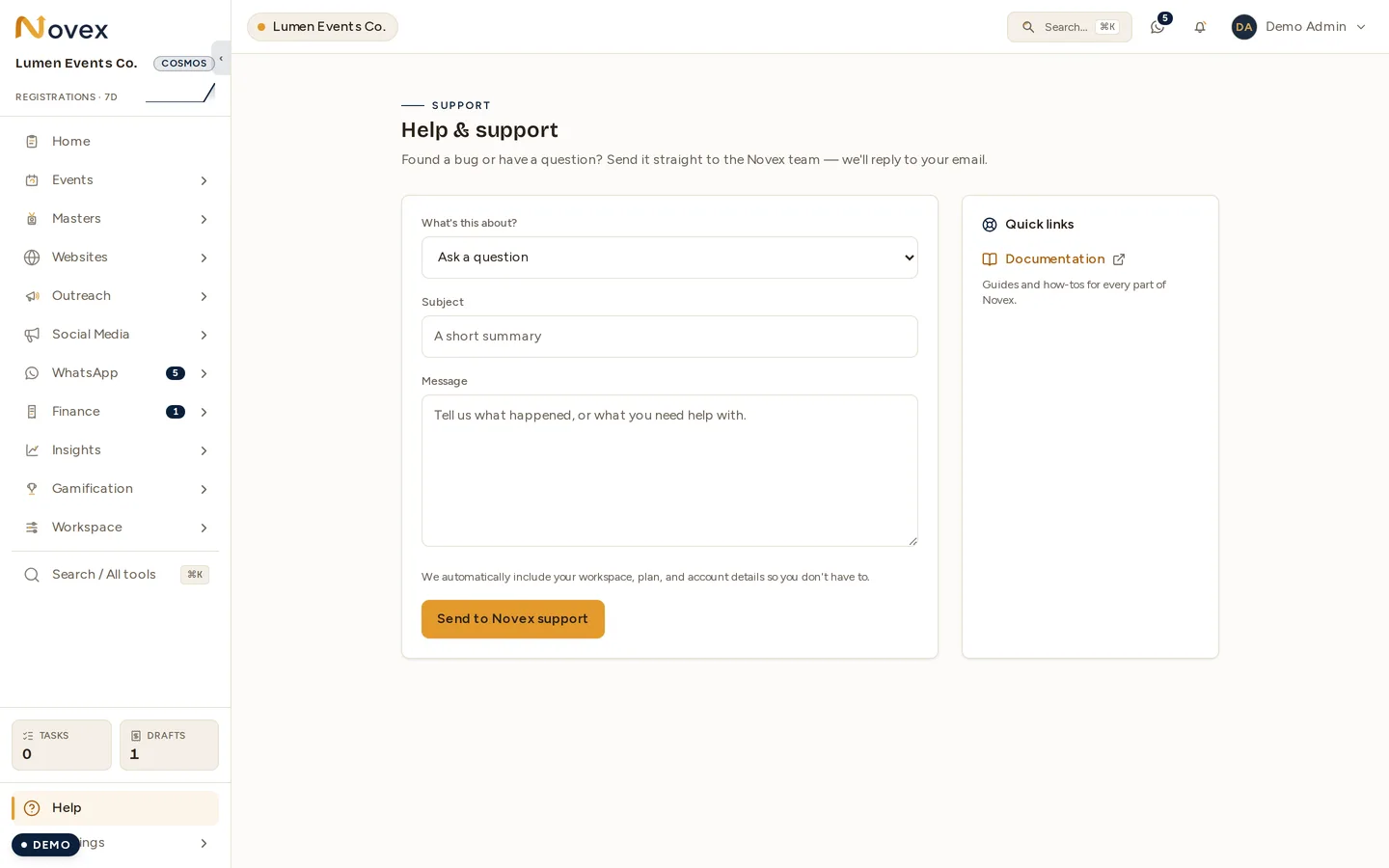This screenshot has width=1389, height=868.
Task: Click the Lumen Events Co. workspace pill
Action: click(322, 27)
